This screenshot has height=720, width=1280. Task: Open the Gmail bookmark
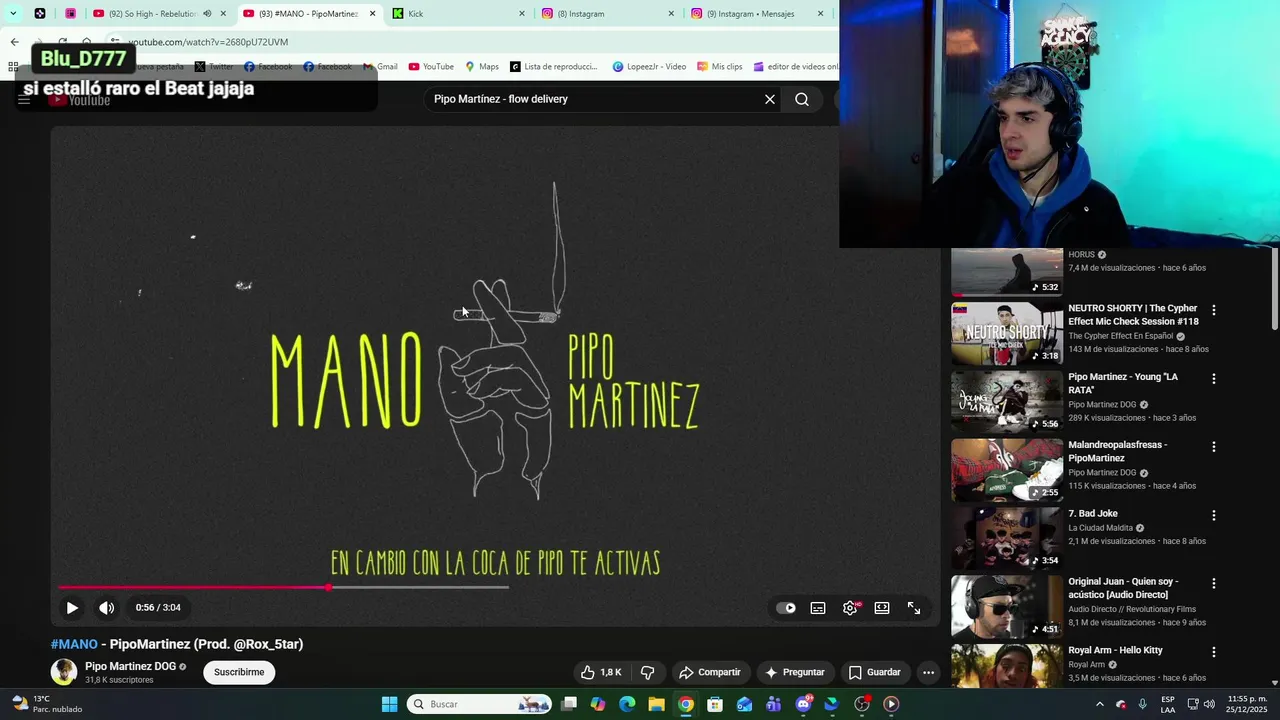click(x=380, y=67)
